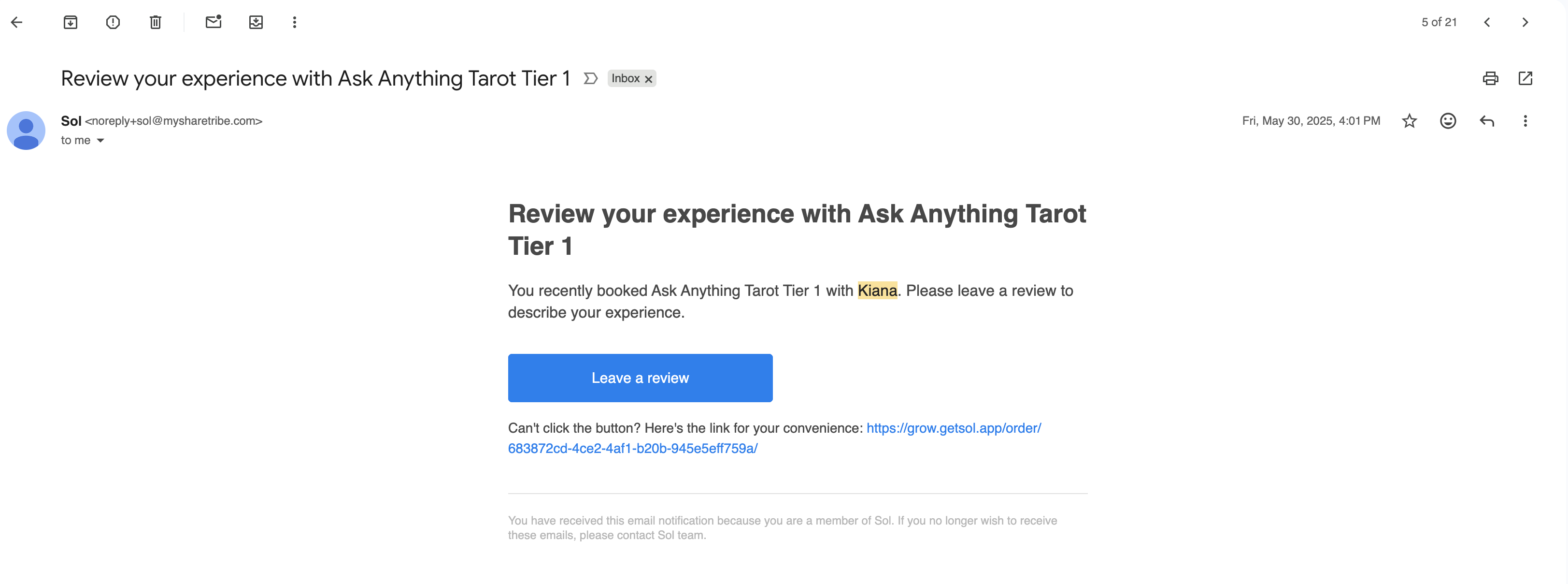Open toolbar More options menu
The height and width of the screenshot is (584, 1568).
click(295, 23)
